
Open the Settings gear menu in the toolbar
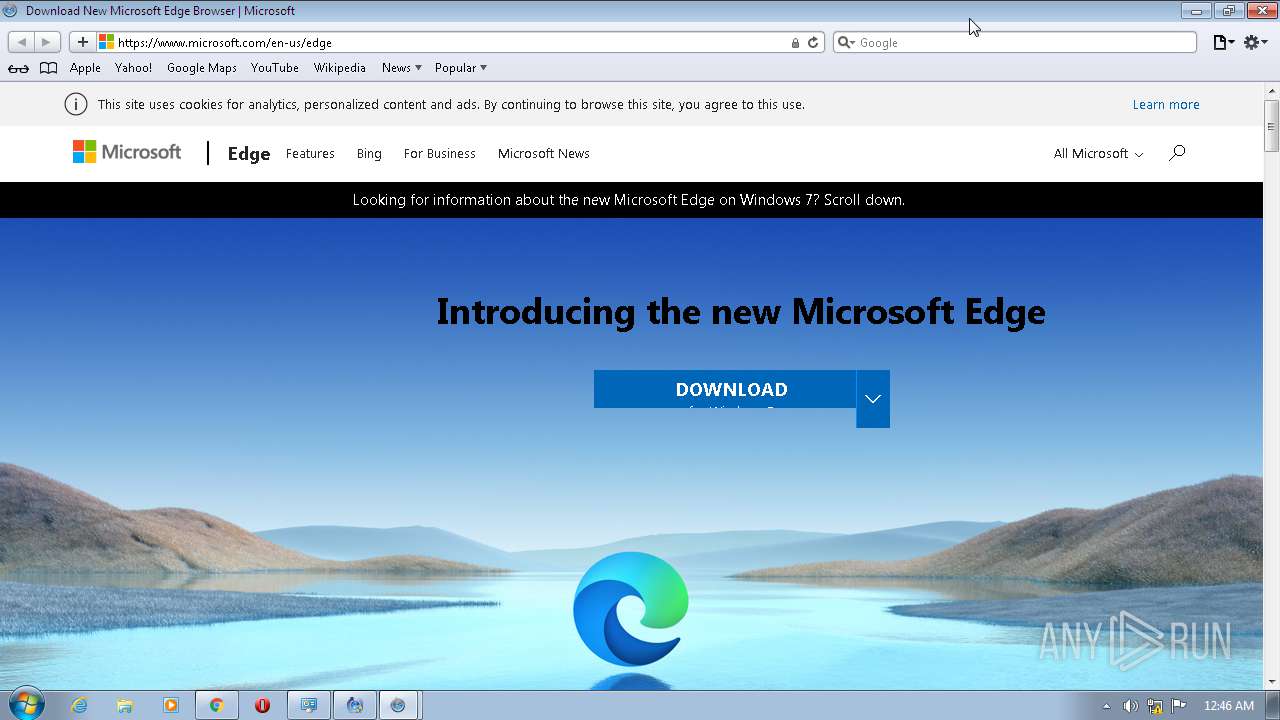point(1255,42)
